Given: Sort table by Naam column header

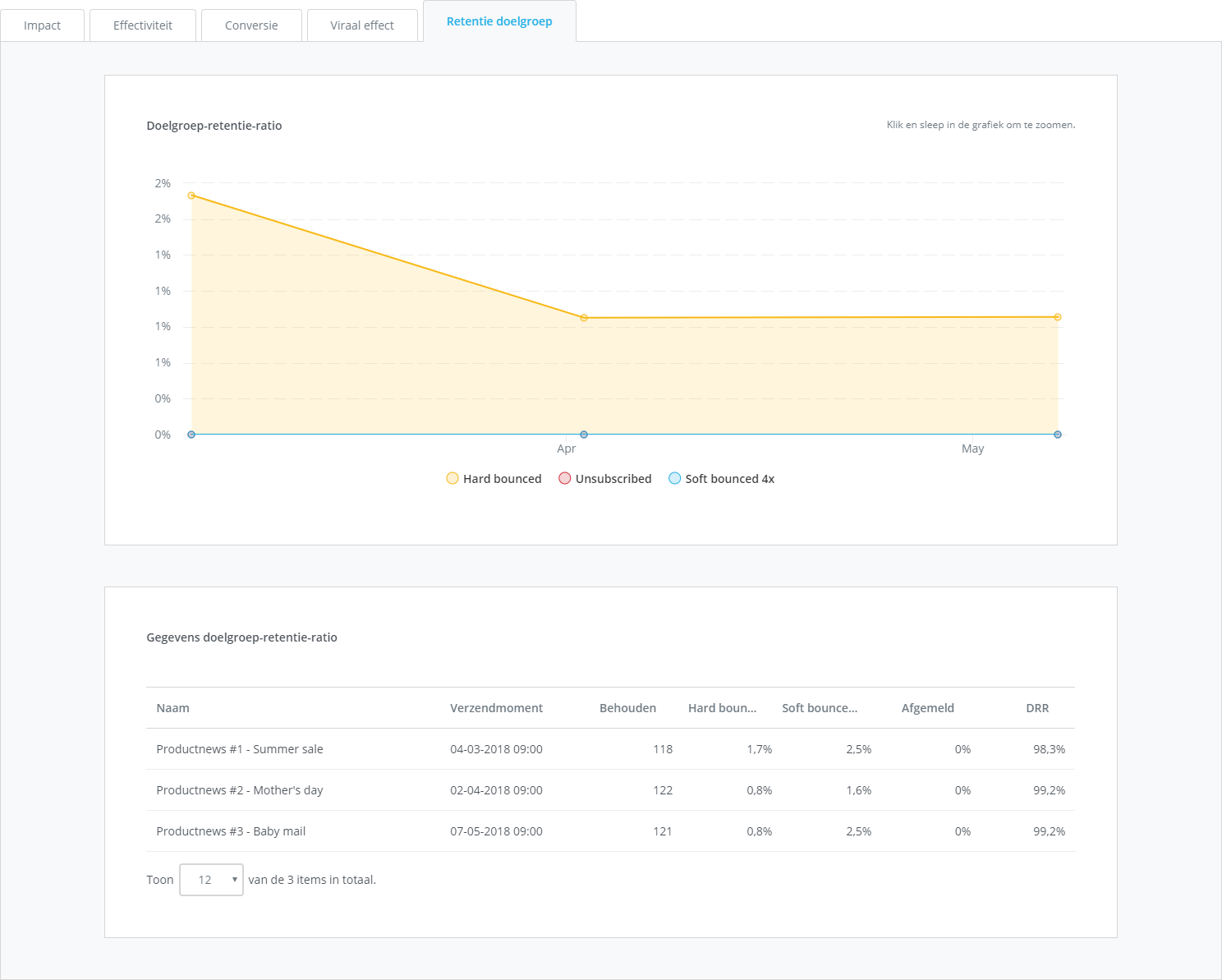Looking at the screenshot, I should pyautogui.click(x=173, y=708).
